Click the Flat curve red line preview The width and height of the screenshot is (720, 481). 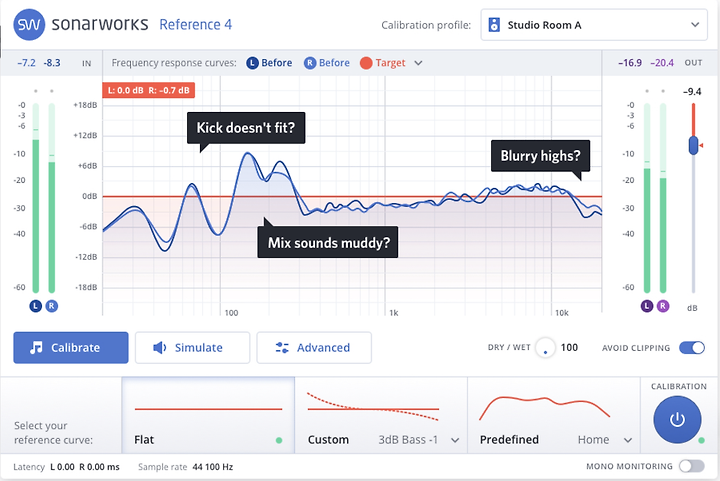208,408
